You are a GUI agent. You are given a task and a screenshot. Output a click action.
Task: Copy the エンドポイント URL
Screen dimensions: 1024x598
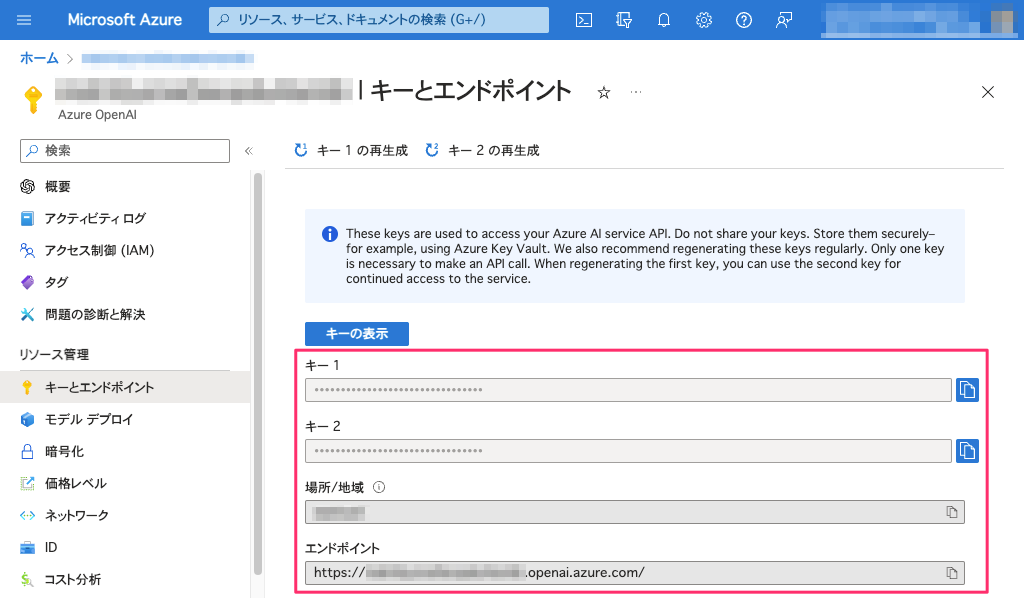coord(952,573)
